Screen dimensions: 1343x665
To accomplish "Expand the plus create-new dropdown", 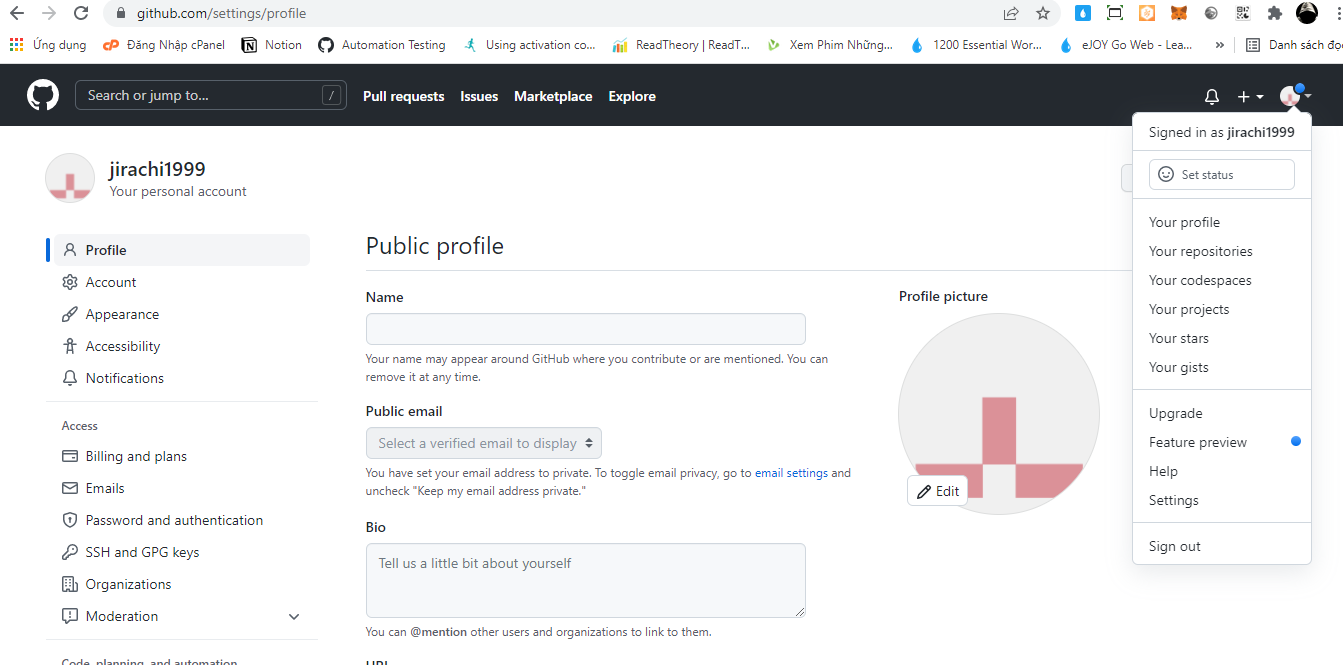I will pos(1250,97).
